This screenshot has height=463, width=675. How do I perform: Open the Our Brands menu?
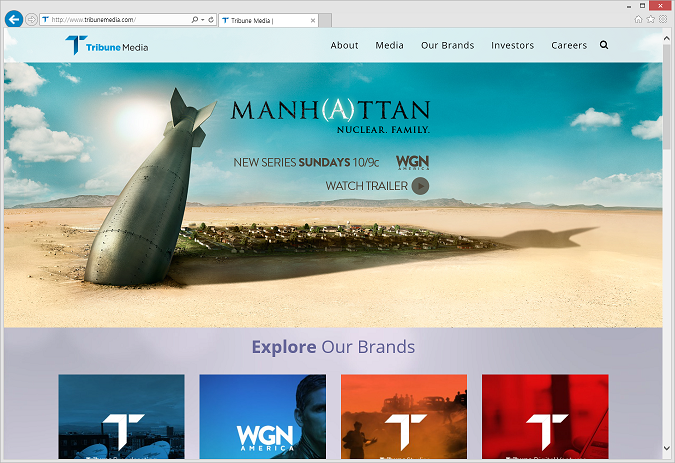(x=448, y=45)
